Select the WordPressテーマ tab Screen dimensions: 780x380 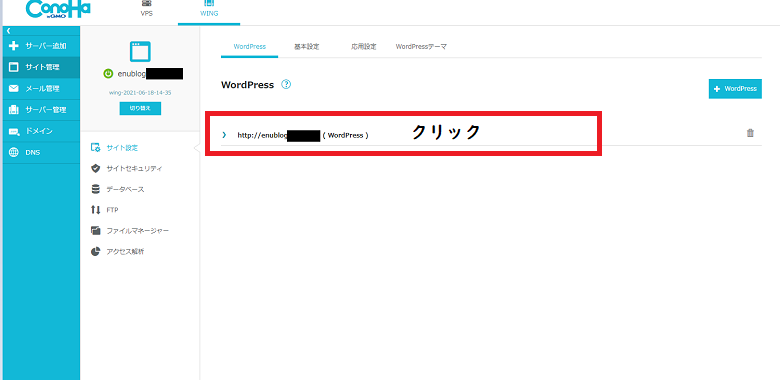tap(421, 47)
